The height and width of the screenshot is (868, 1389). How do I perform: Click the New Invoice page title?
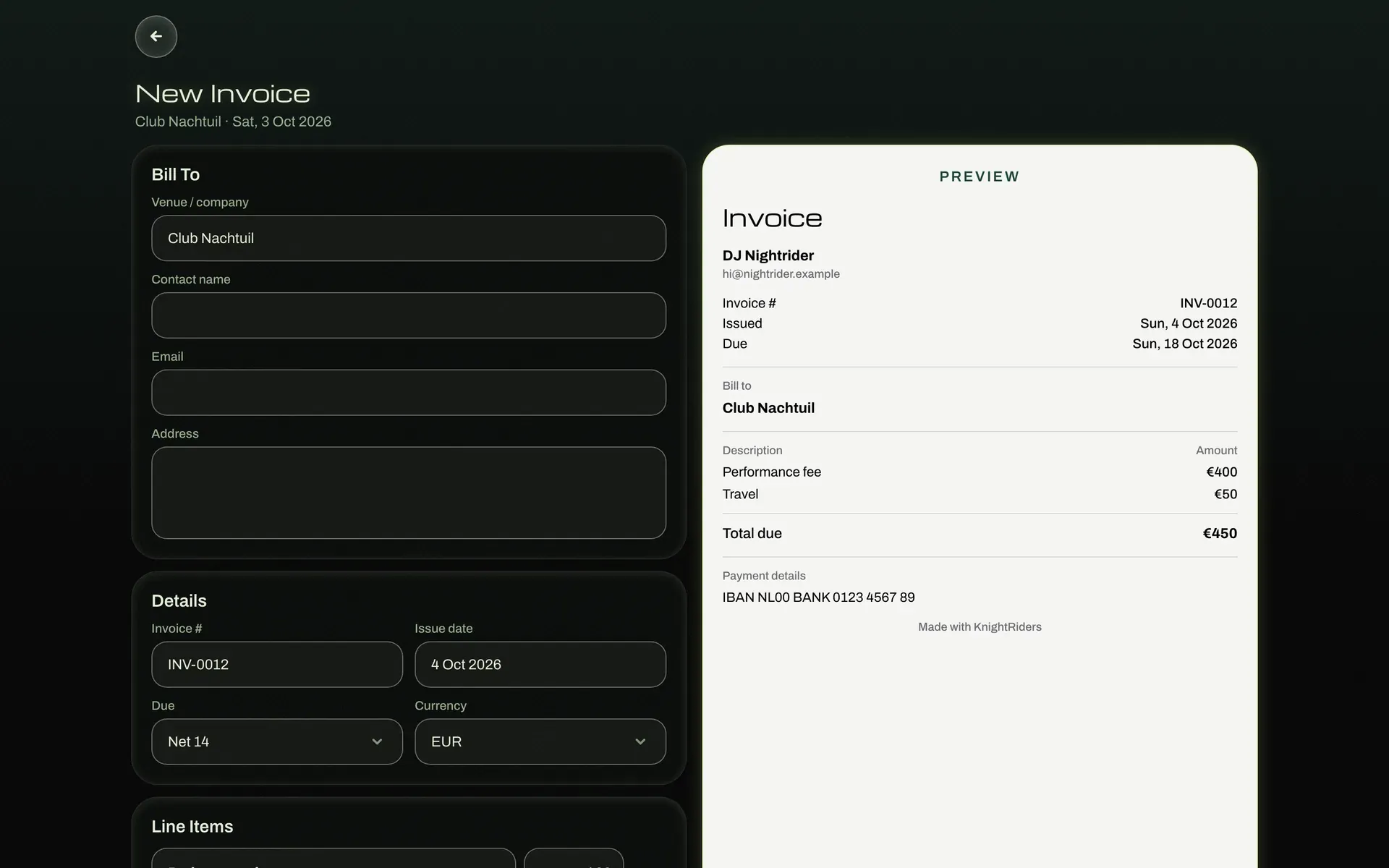coord(223,93)
